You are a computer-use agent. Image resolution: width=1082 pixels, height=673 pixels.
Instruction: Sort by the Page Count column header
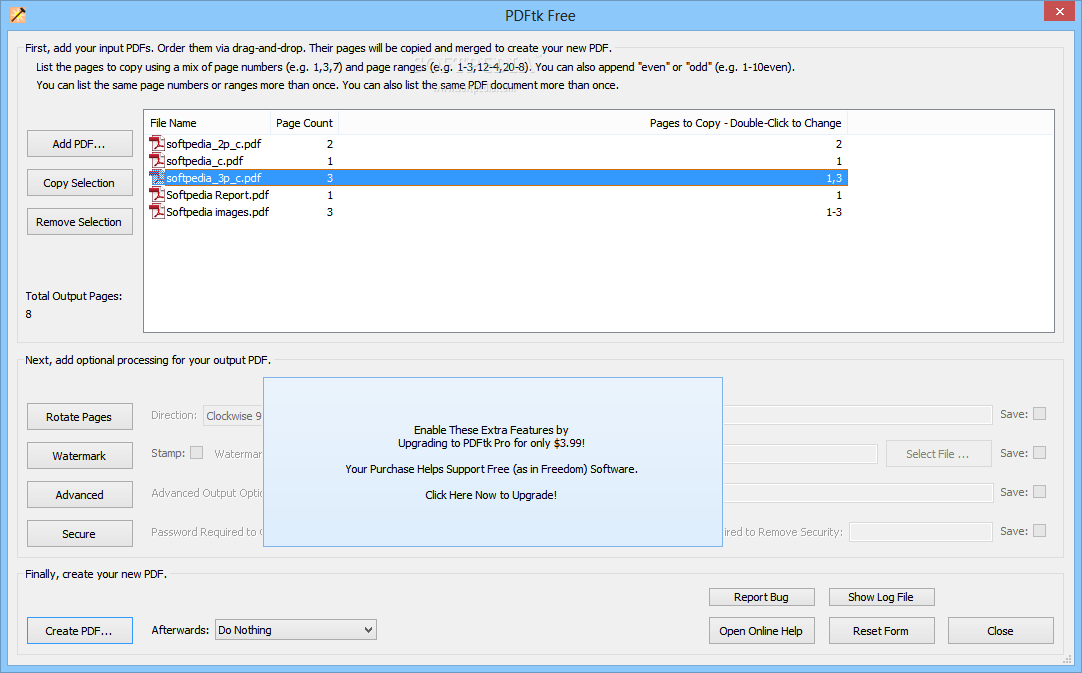tap(304, 123)
